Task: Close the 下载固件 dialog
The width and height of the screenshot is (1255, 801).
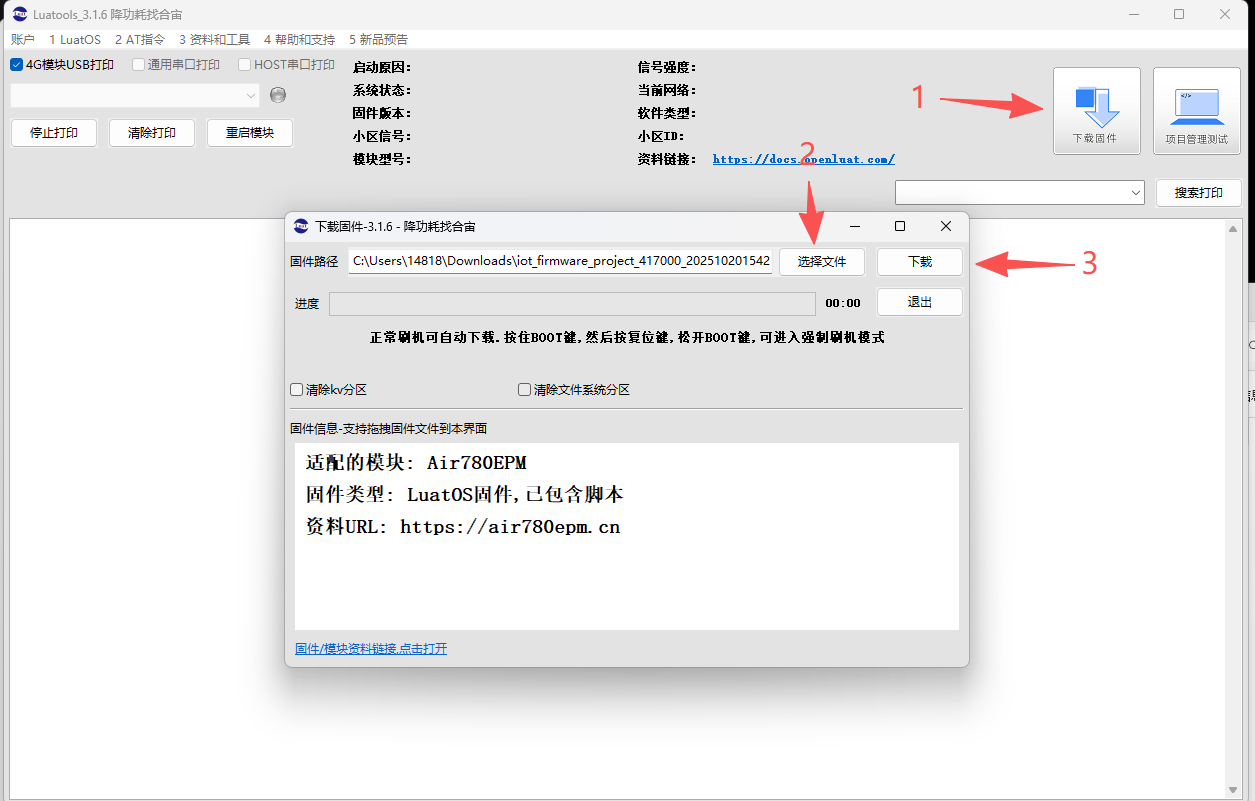Action: point(945,226)
